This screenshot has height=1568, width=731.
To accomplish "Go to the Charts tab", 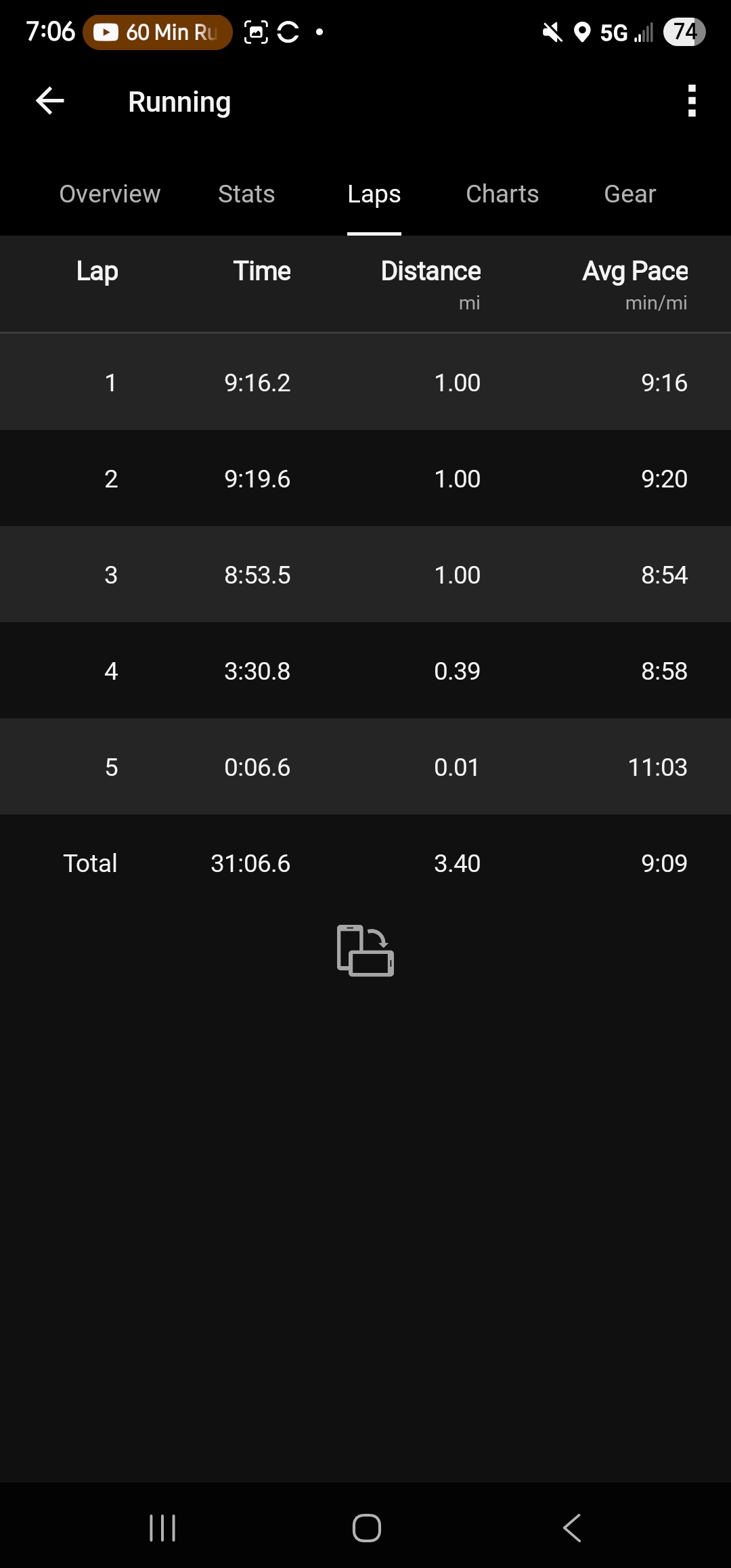I will [502, 194].
